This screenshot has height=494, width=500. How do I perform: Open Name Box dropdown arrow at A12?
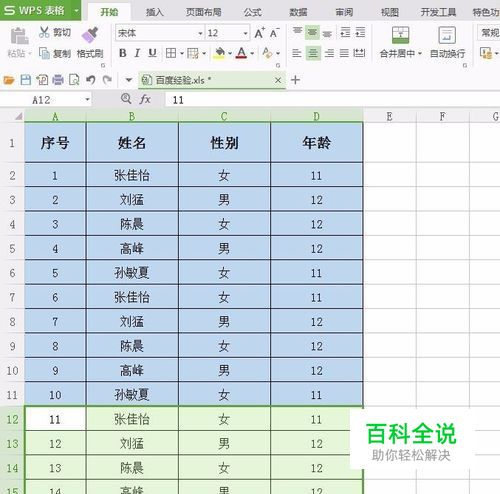pos(87,99)
